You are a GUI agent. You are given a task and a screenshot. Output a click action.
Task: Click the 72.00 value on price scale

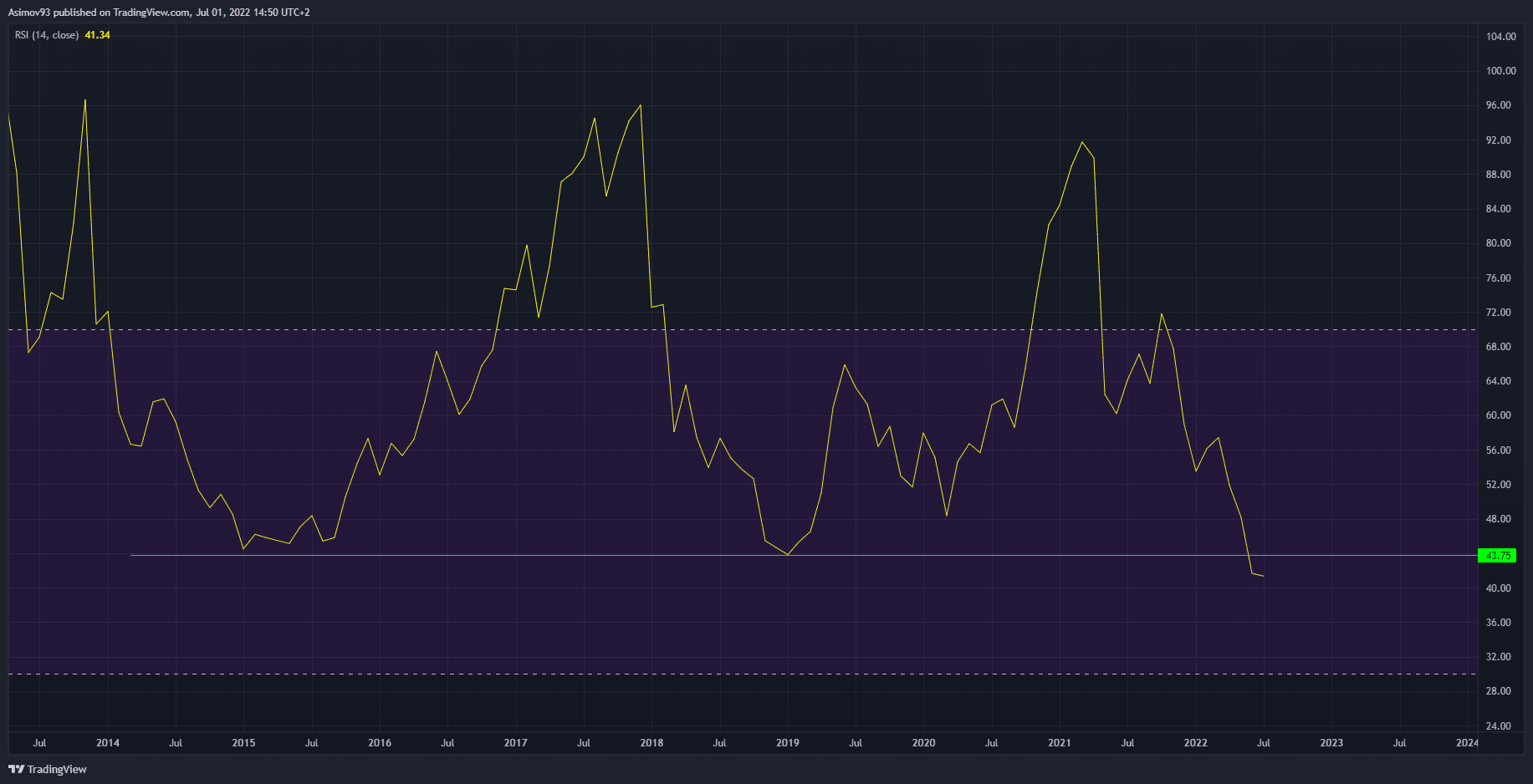pyautogui.click(x=1498, y=313)
